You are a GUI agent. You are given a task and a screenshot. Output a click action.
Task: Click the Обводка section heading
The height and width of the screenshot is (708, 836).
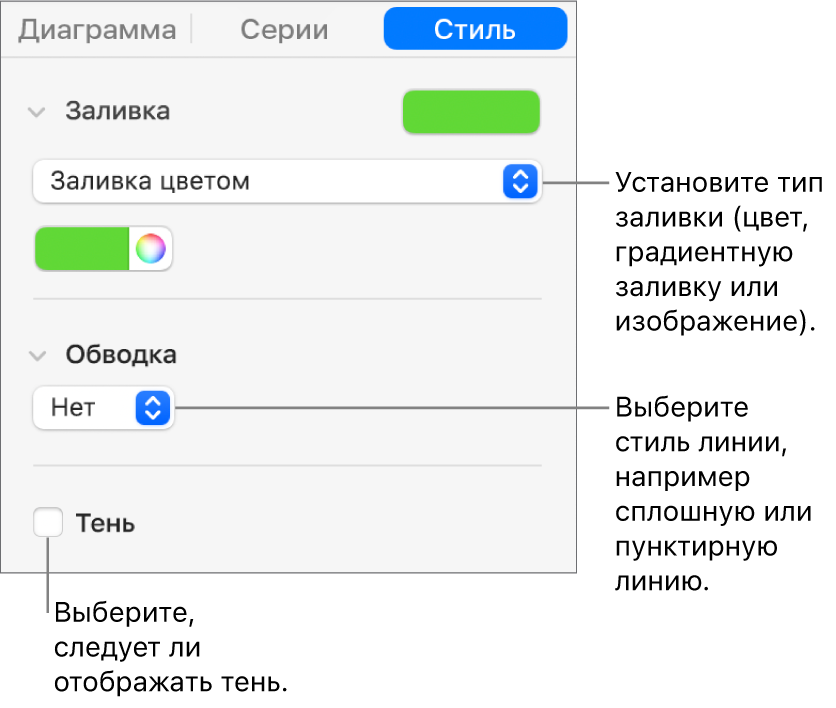121,355
